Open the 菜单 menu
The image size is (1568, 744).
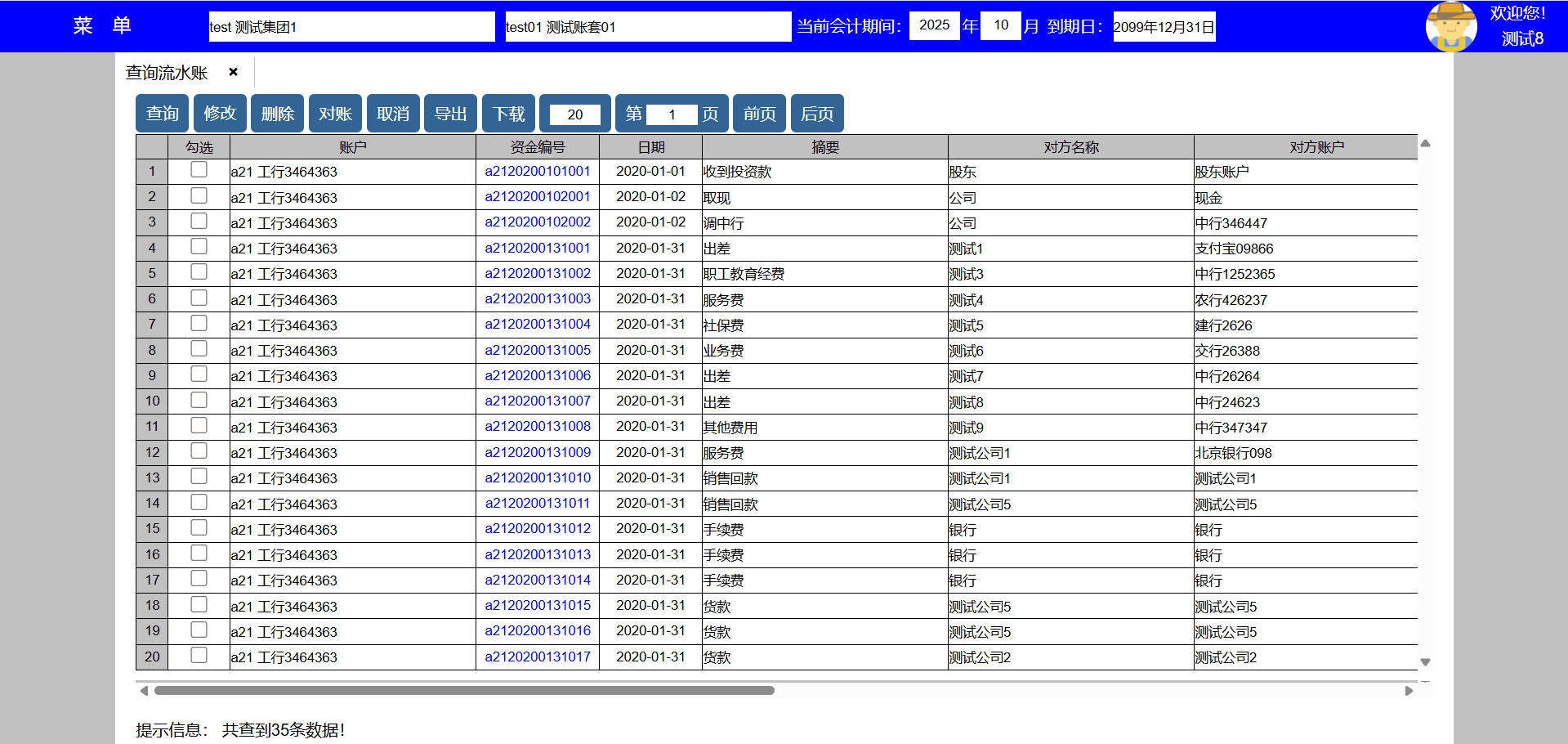tap(102, 26)
